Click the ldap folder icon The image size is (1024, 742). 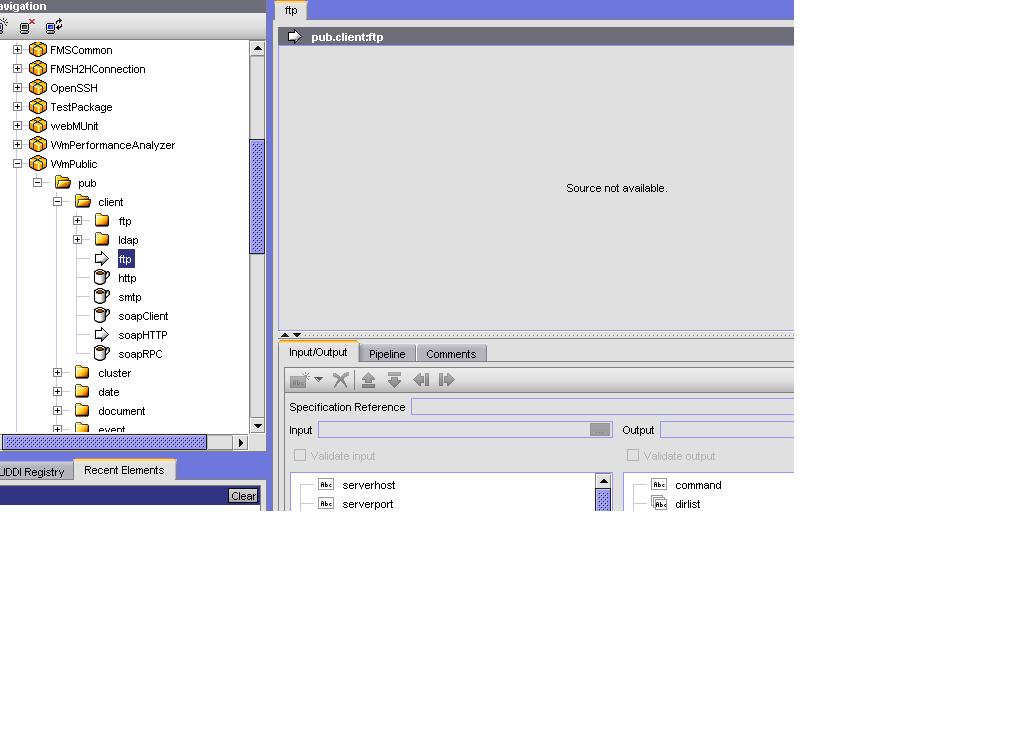click(x=102, y=239)
